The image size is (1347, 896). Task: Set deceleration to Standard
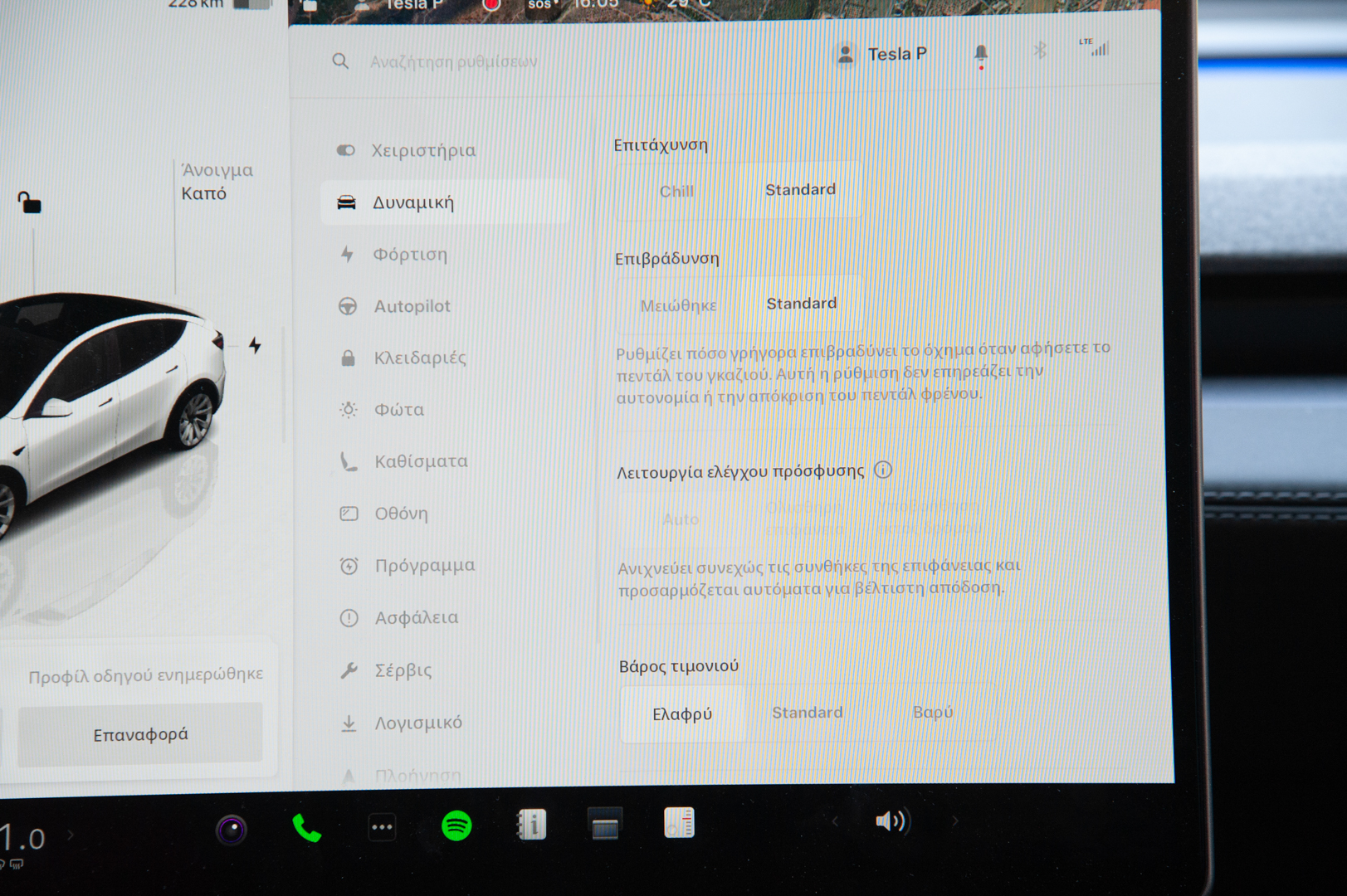tap(802, 304)
